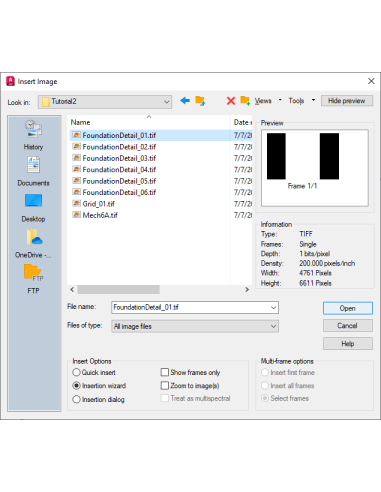Click the blue Back arrow icon
Image resolution: width=381 pixels, height=492 pixels.
pyautogui.click(x=185, y=100)
